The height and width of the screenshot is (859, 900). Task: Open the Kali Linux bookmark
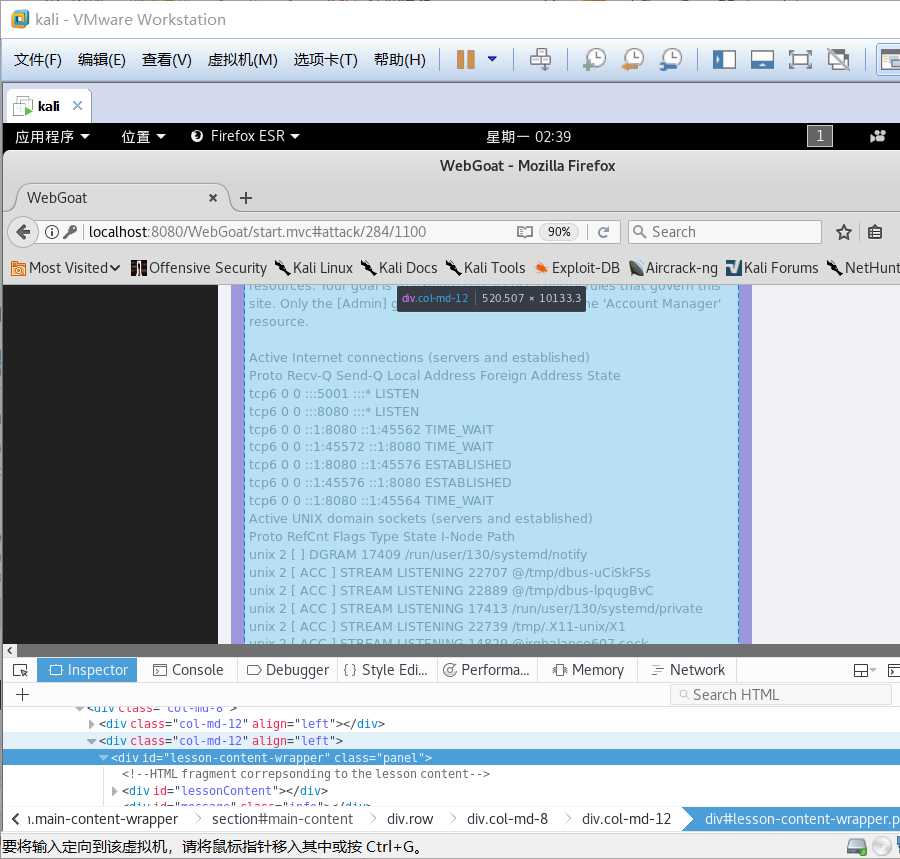tap(313, 268)
